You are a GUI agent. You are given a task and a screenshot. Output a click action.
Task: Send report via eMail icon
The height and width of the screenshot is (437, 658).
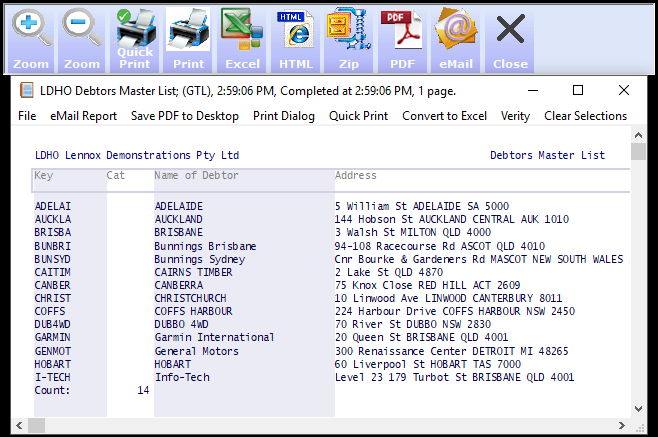(x=455, y=37)
